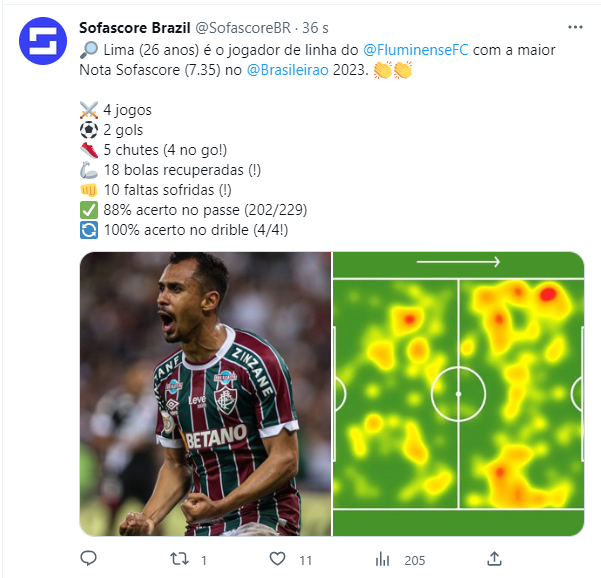View tweet analytics bar chart icon
This screenshot has width=601, height=578.
click(383, 559)
